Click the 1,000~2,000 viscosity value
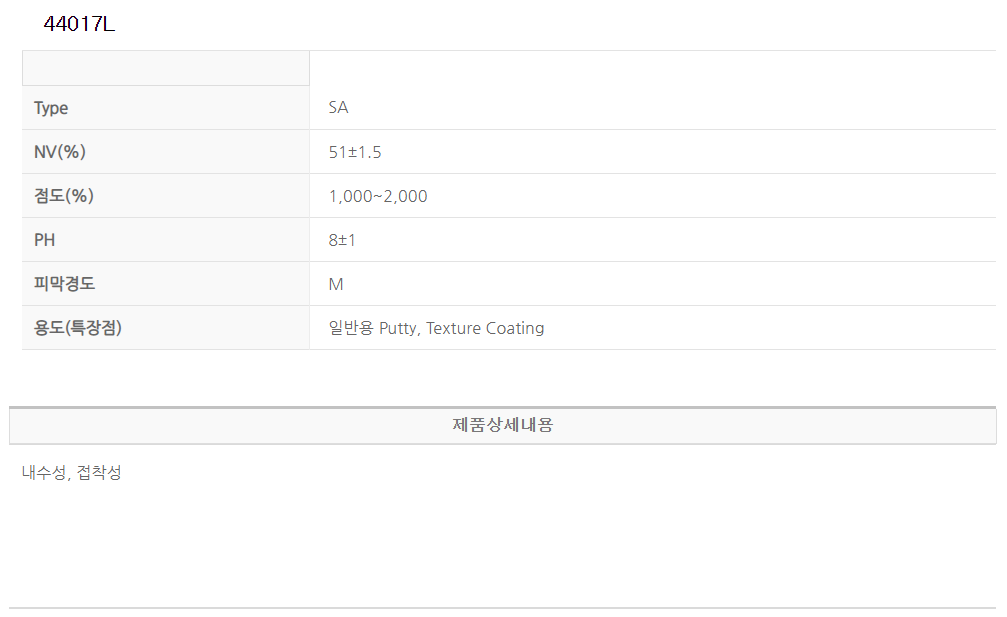 (377, 196)
